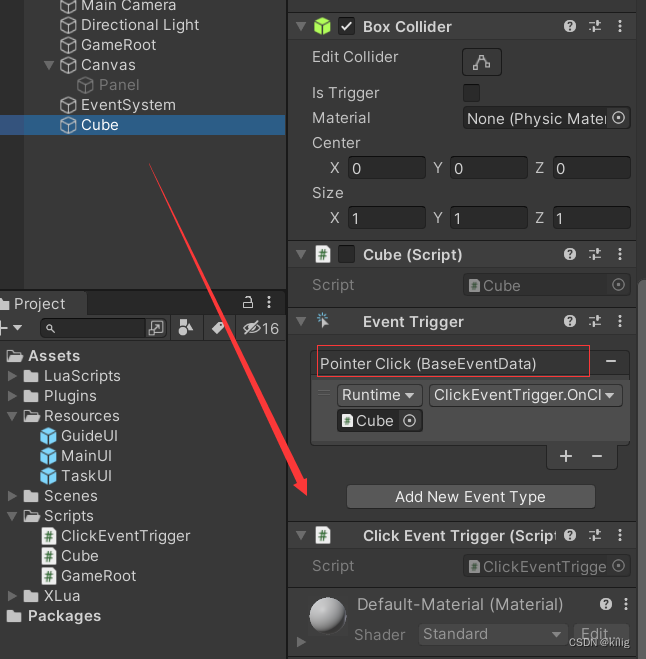Remove Pointer Click event with minus button
Viewport: 646px width, 659px height.
610,362
